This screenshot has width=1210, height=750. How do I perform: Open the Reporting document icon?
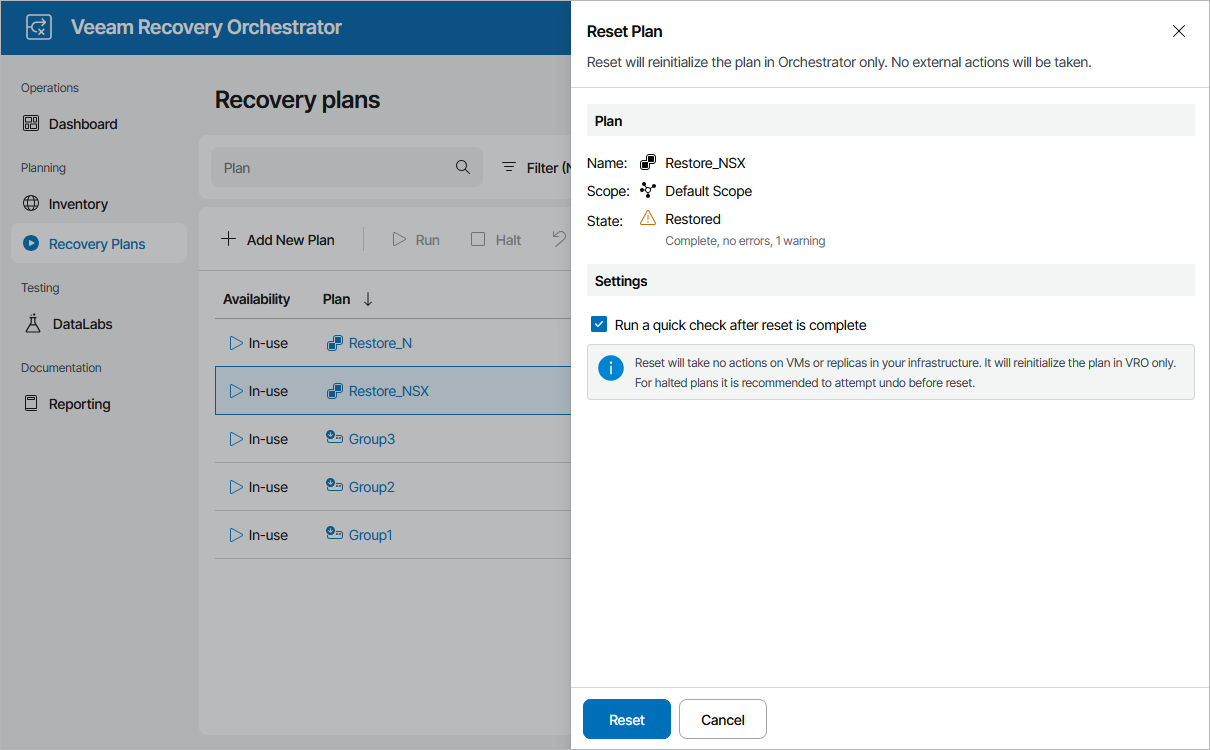click(31, 404)
